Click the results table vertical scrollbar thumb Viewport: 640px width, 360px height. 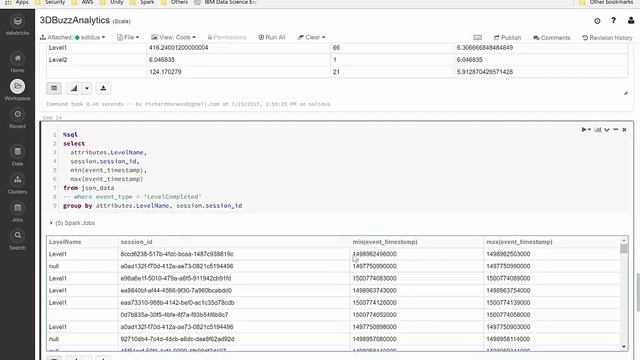click(x=624, y=249)
